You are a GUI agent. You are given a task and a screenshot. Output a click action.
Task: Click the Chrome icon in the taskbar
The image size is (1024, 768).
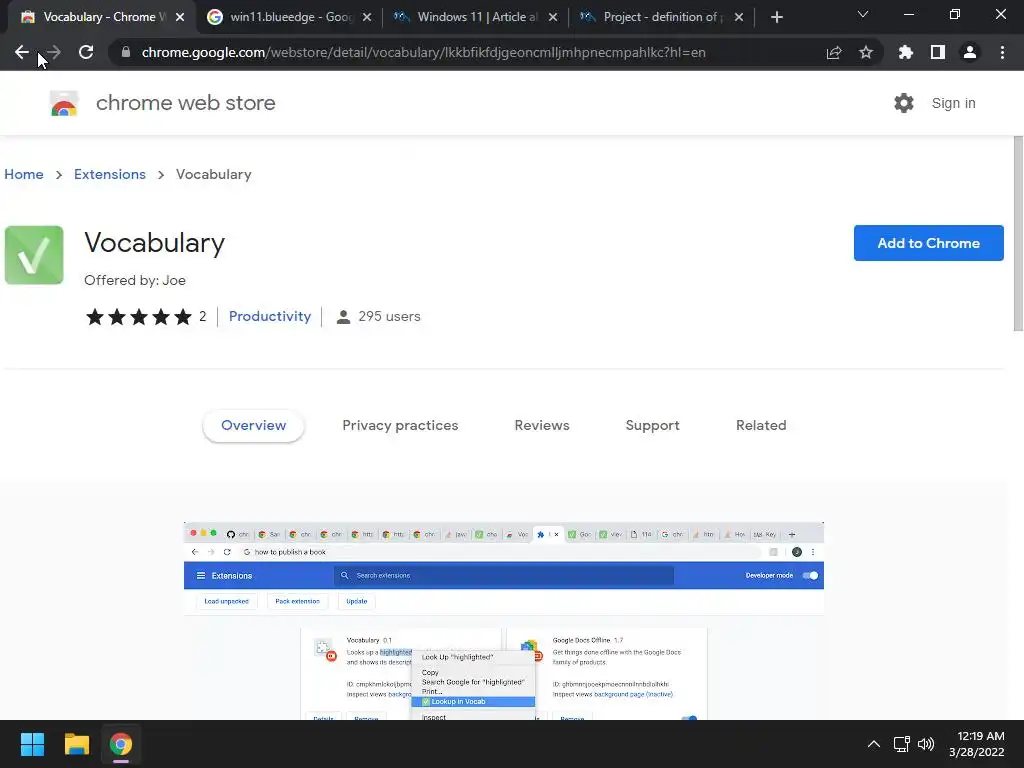pyautogui.click(x=121, y=744)
